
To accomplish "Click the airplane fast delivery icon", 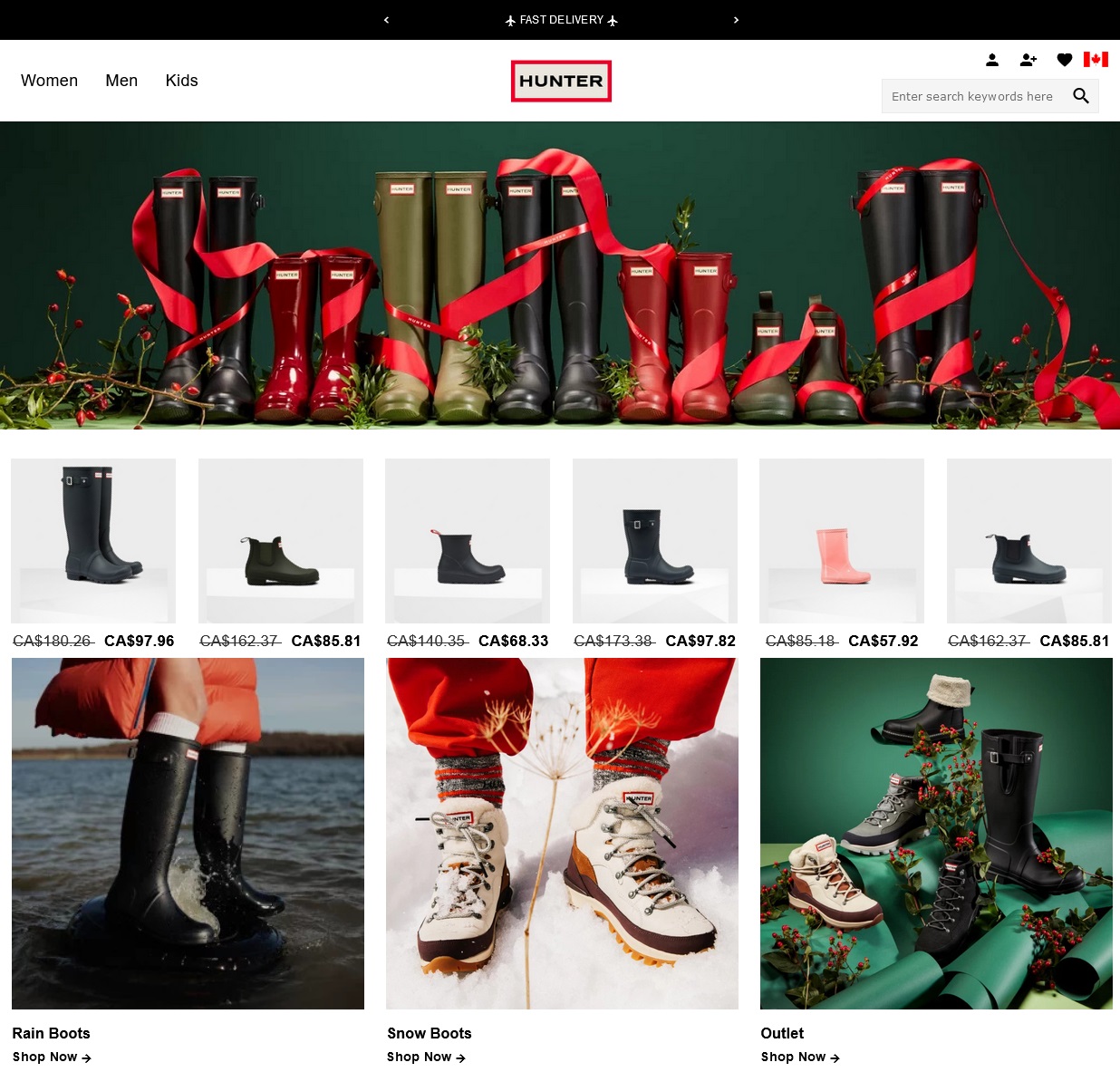I will [x=511, y=20].
